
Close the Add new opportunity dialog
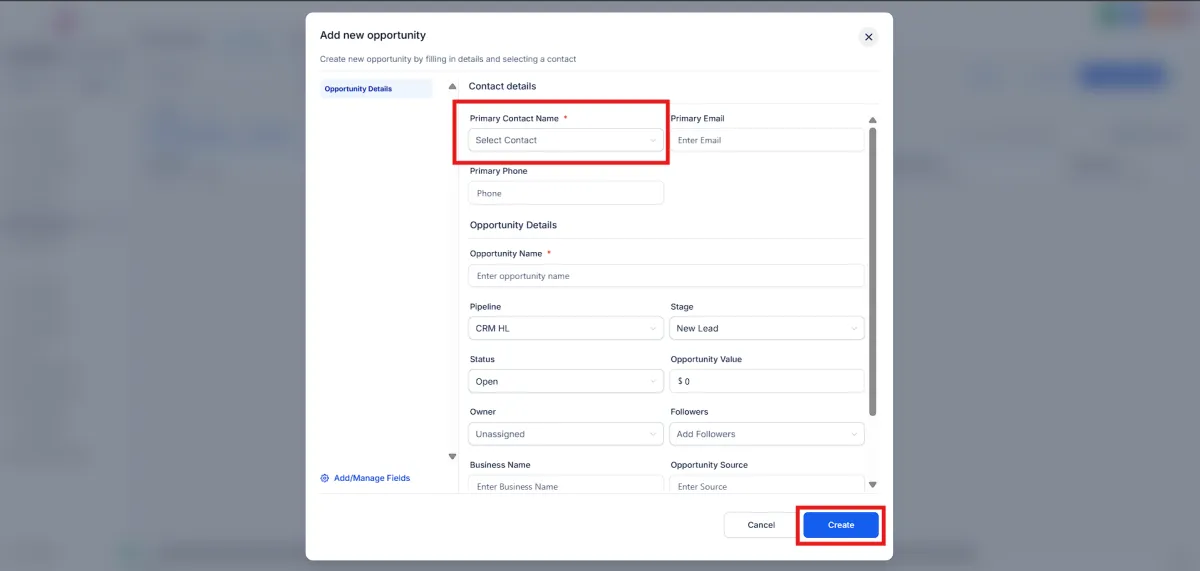868,37
